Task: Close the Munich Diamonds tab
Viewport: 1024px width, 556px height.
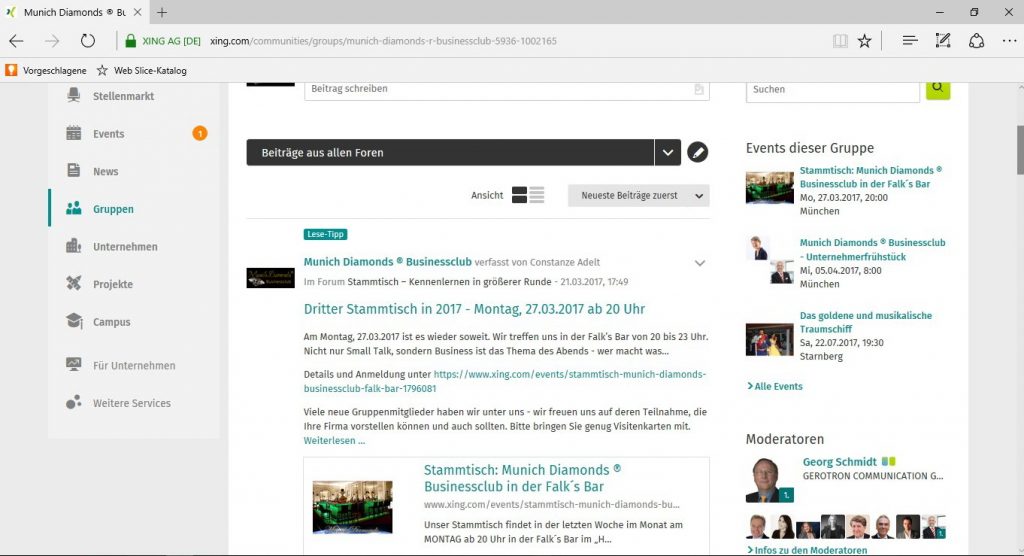Action: pyautogui.click(x=137, y=12)
